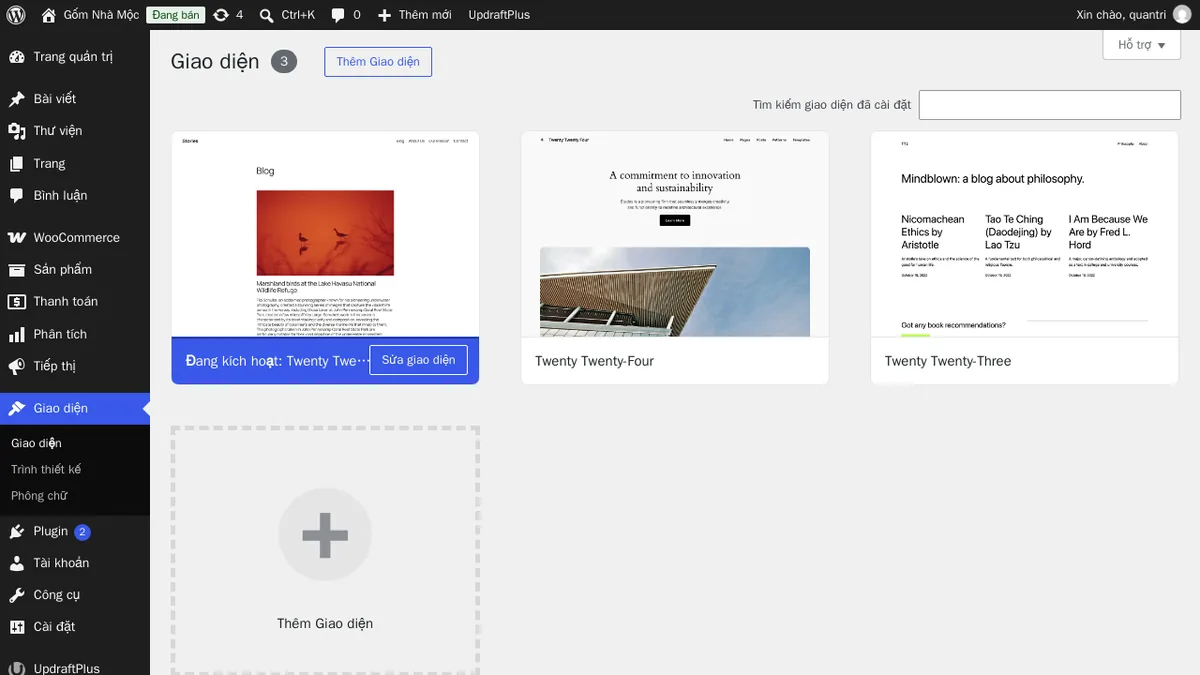Click the home icon beside Gốm Nhà Mộc
The image size is (1200, 675).
[x=49, y=15]
